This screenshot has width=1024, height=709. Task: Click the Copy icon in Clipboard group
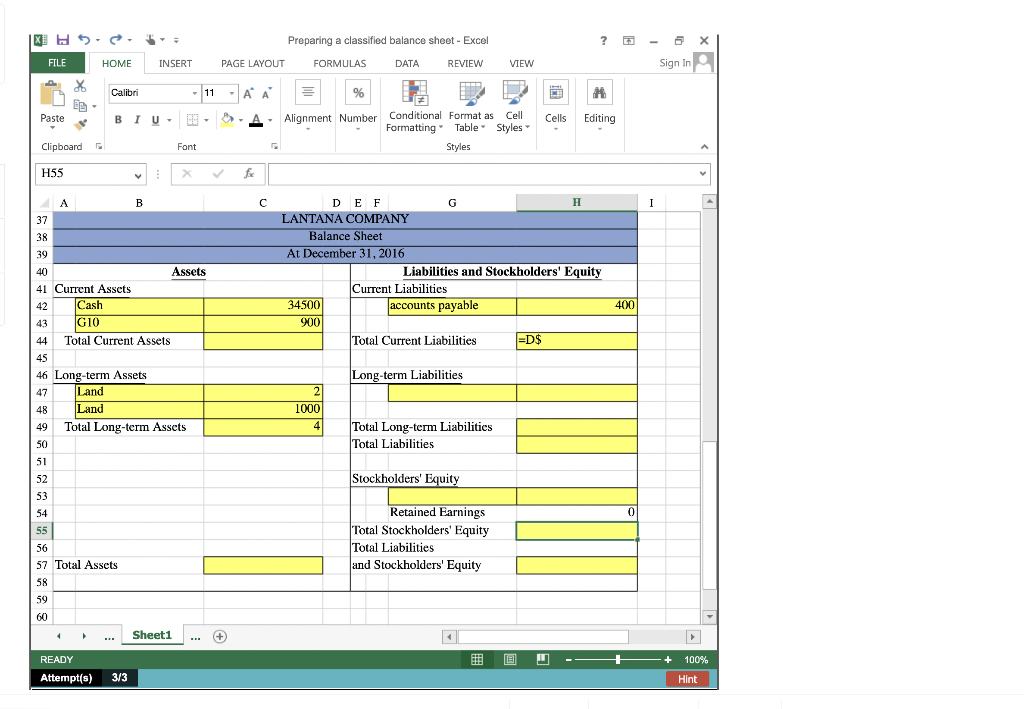tap(79, 104)
